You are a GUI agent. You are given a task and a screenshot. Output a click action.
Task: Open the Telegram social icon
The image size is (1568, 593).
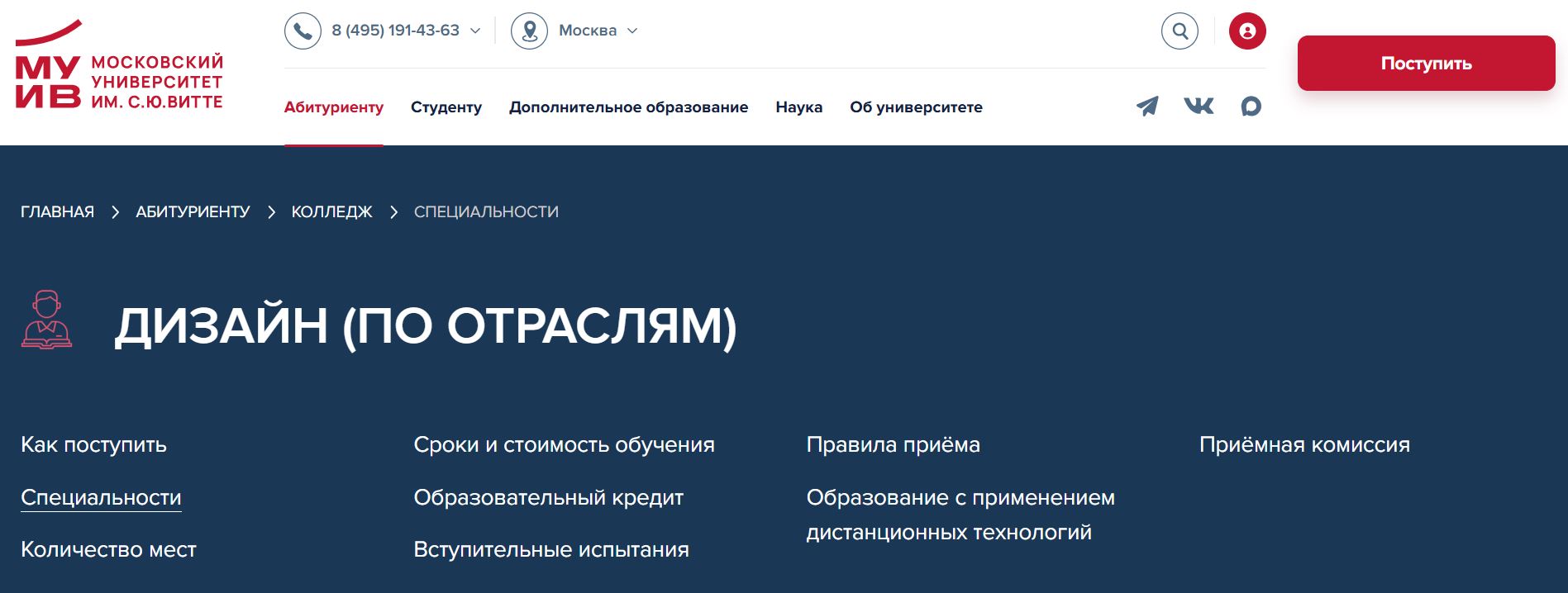click(1147, 106)
